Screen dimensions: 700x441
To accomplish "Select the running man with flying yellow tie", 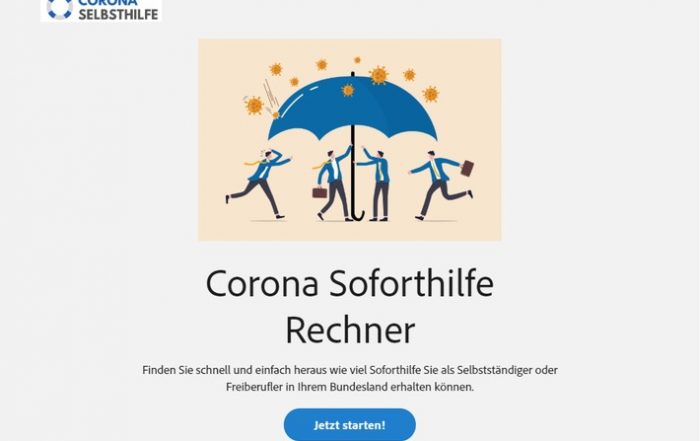I will pyautogui.click(x=258, y=184).
